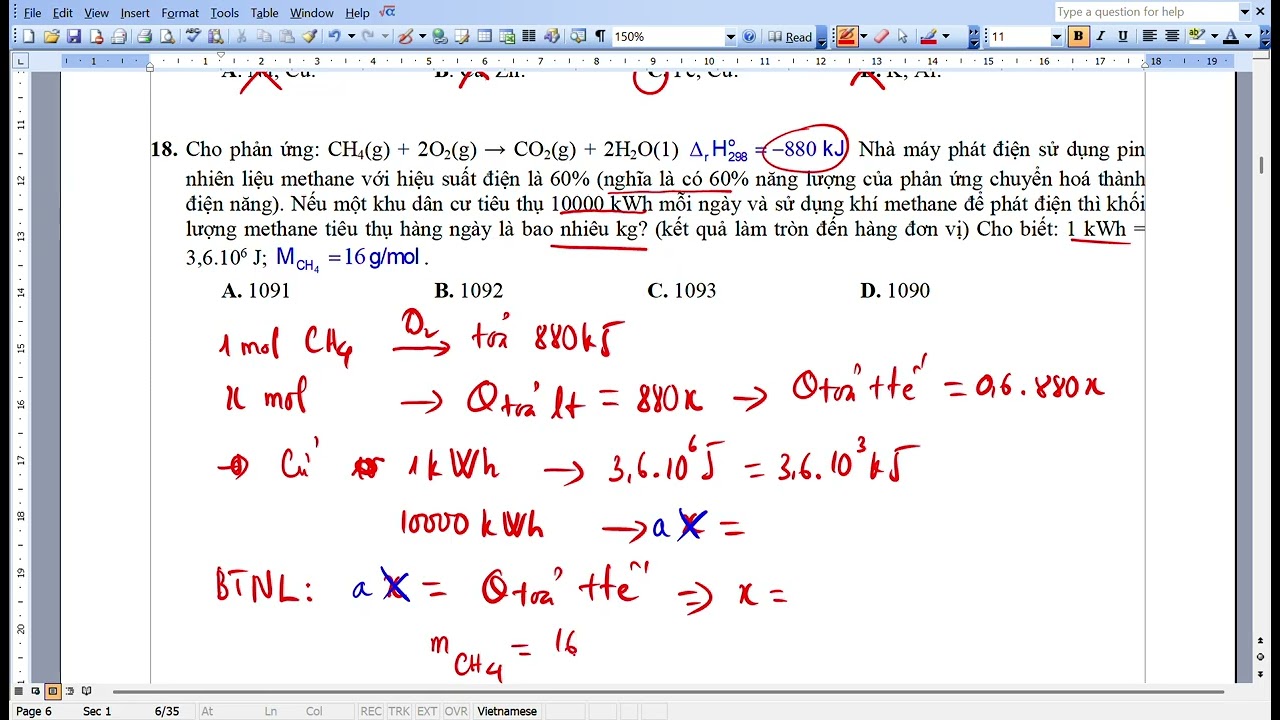Open Print Preview
The image size is (1280, 720).
coord(166,37)
